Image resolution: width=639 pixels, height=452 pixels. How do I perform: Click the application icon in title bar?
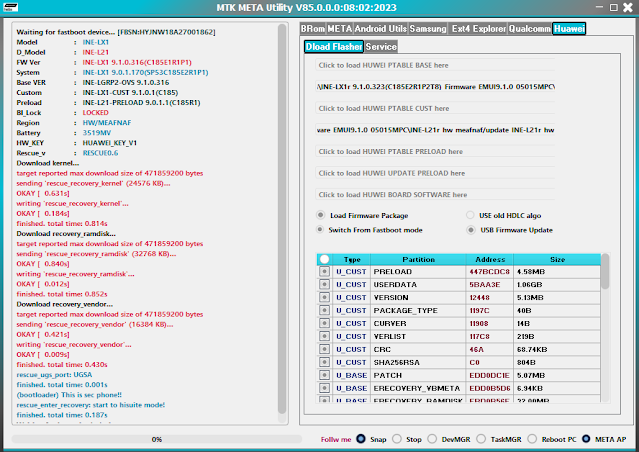tap(11, 7)
